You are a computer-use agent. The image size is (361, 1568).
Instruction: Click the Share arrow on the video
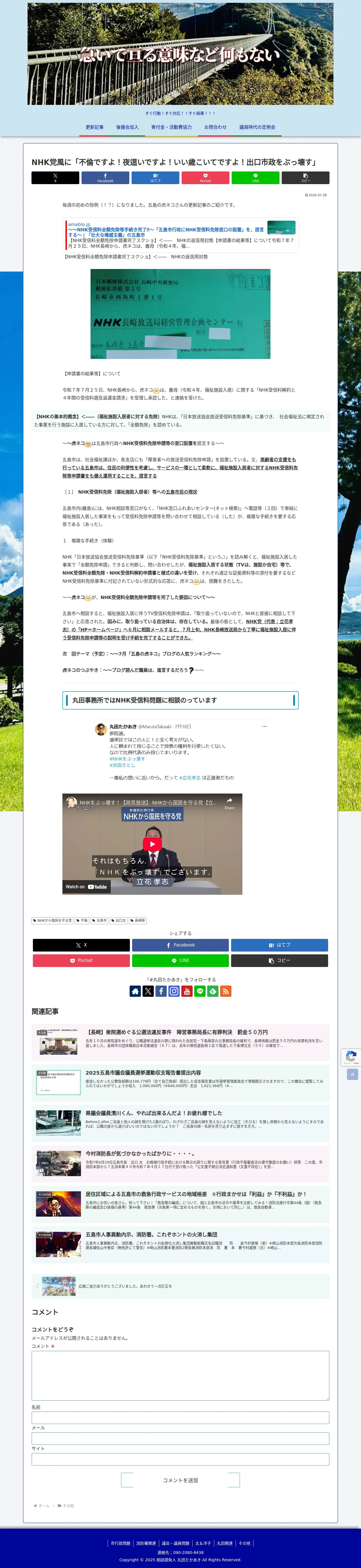pos(229,803)
